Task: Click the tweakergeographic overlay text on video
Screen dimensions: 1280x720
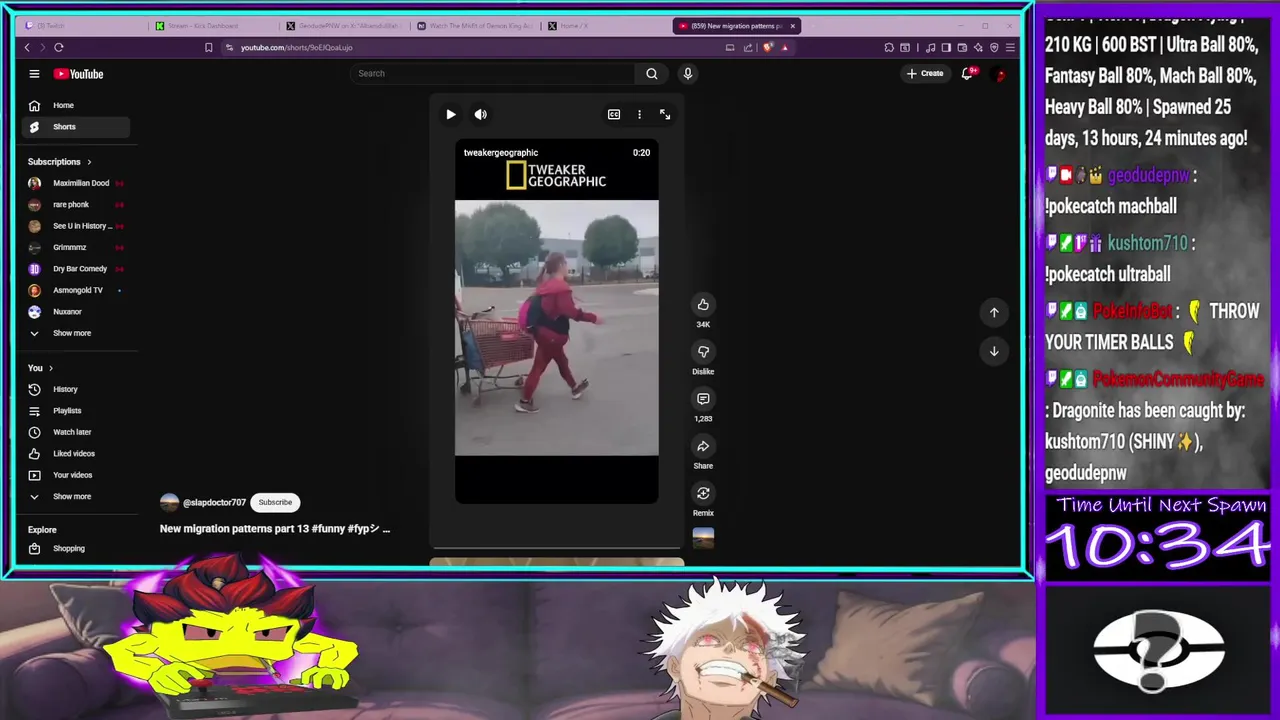Action: (500, 152)
